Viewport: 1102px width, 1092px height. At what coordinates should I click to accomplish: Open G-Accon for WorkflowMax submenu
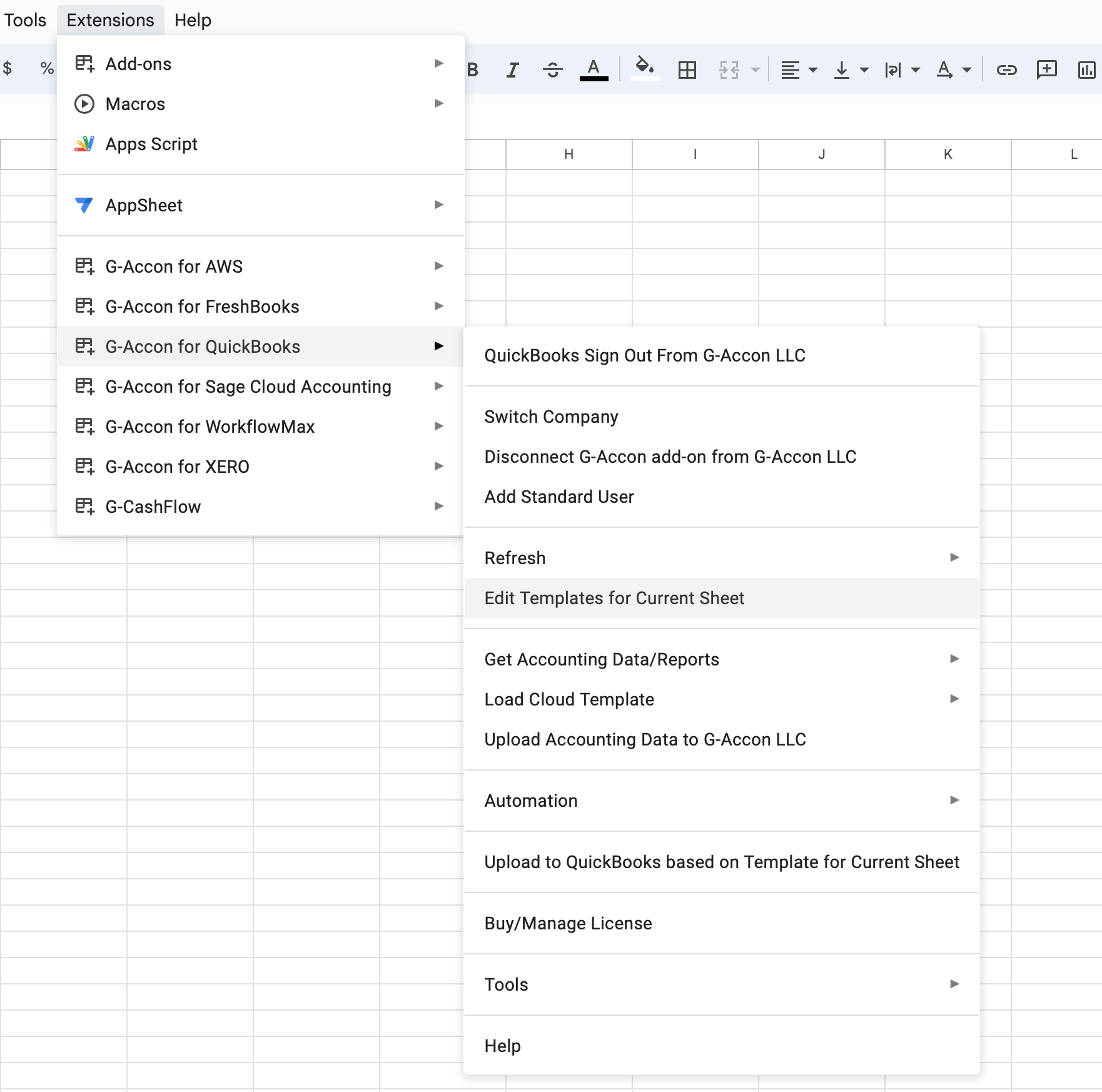tap(260, 427)
